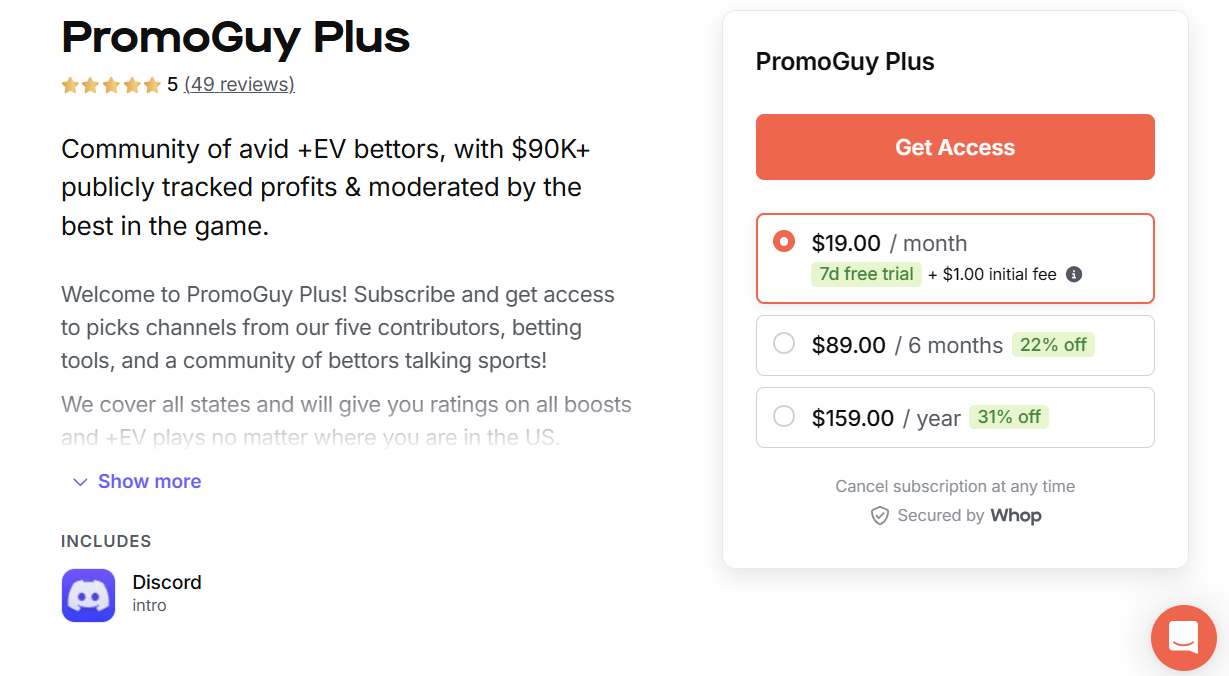The height and width of the screenshot is (676, 1229).
Task: Click the info icon beside the initial fee
Action: tap(1075, 273)
